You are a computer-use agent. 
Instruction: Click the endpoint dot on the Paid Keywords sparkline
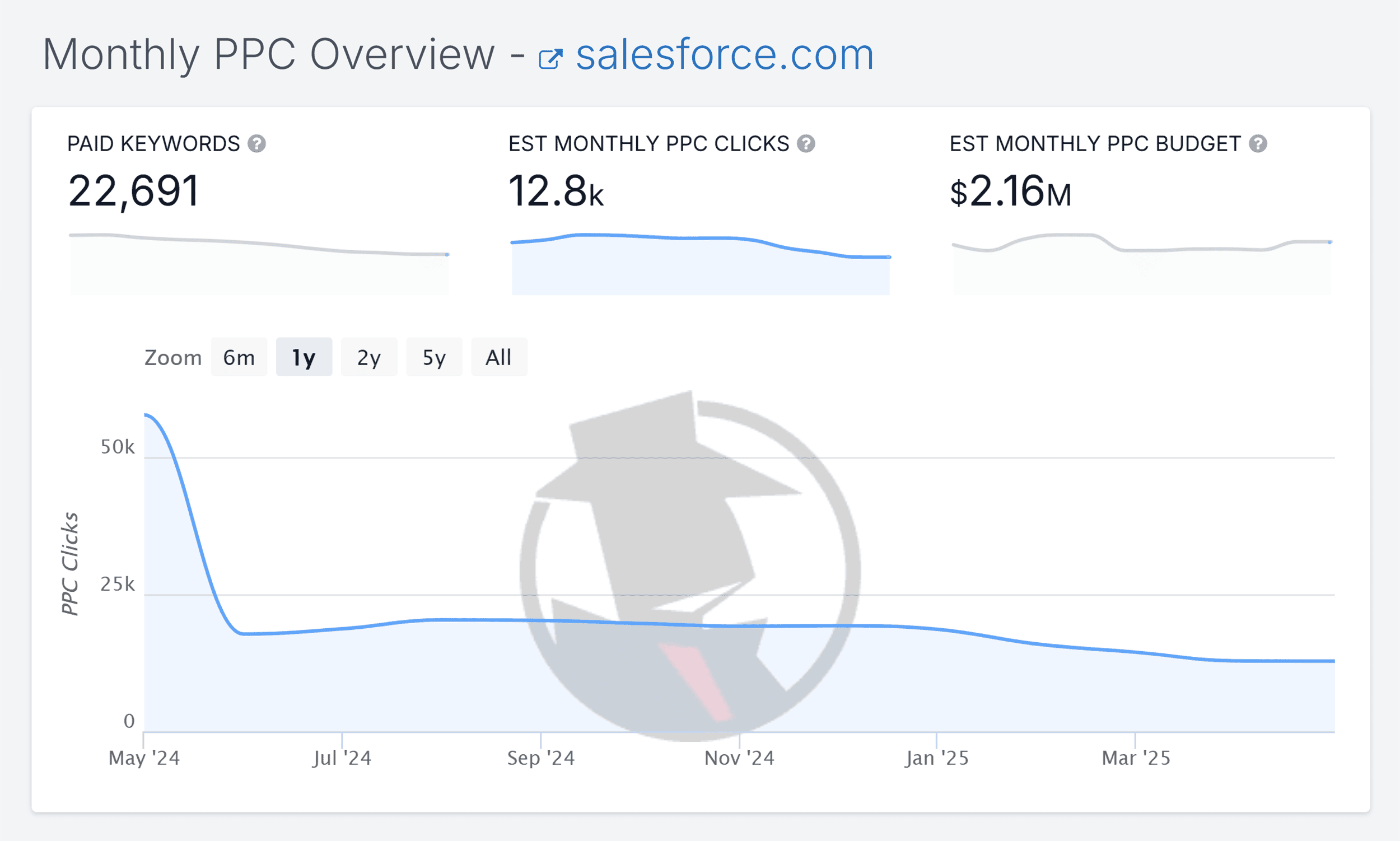(x=447, y=255)
